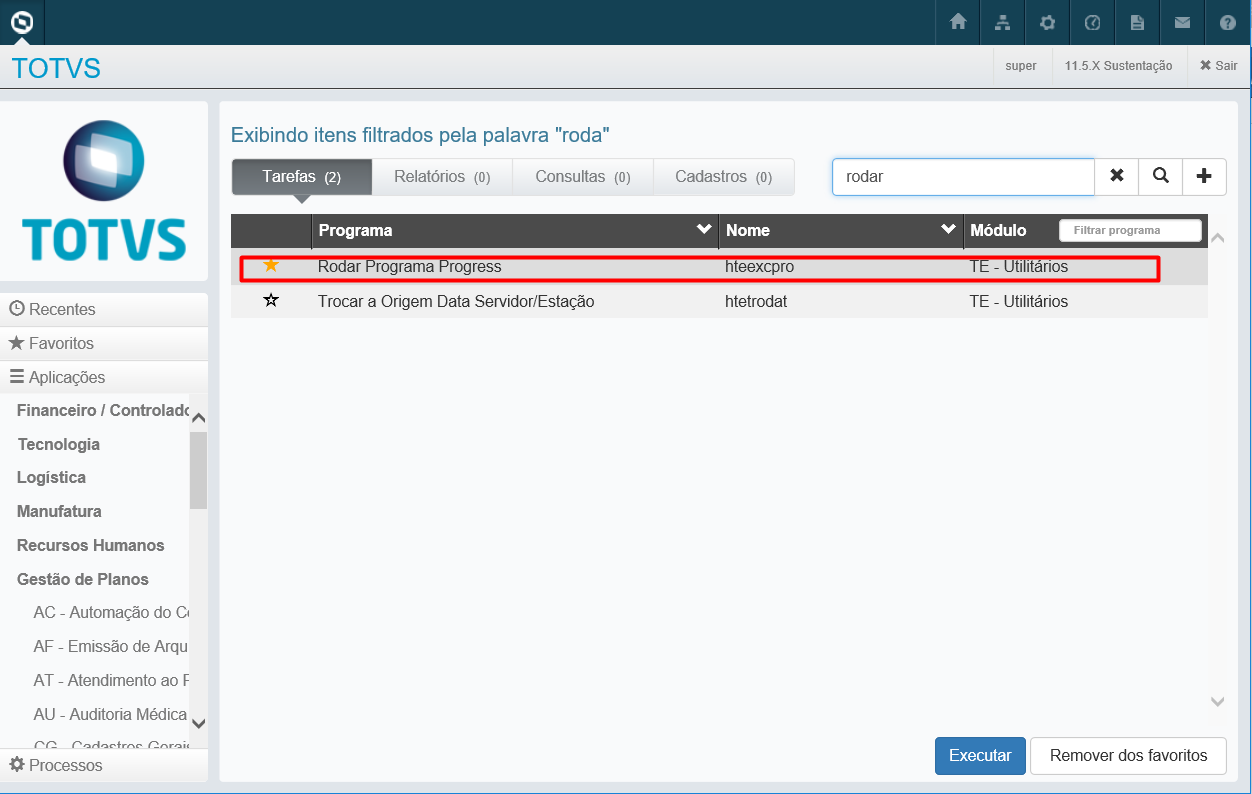Click the 11.5.X Sustentação label
This screenshot has width=1252, height=794.
point(1119,66)
